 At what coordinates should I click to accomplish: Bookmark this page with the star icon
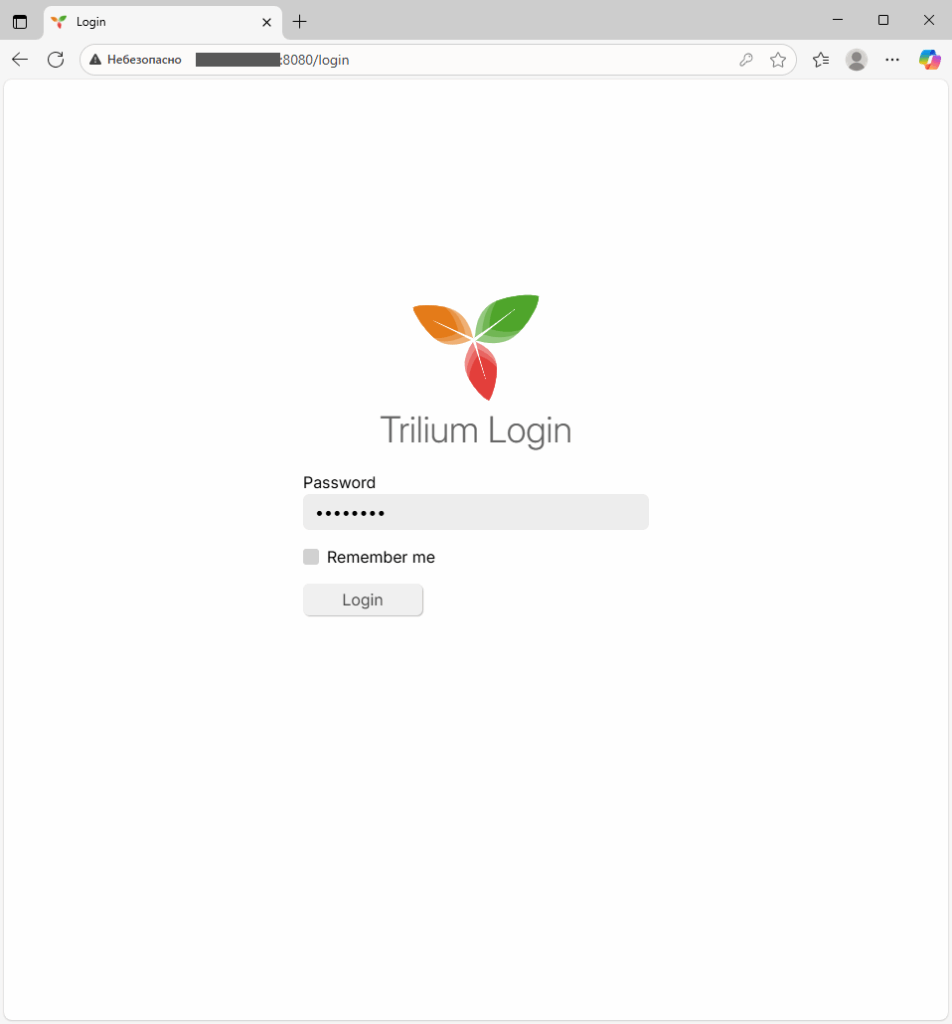pos(778,60)
